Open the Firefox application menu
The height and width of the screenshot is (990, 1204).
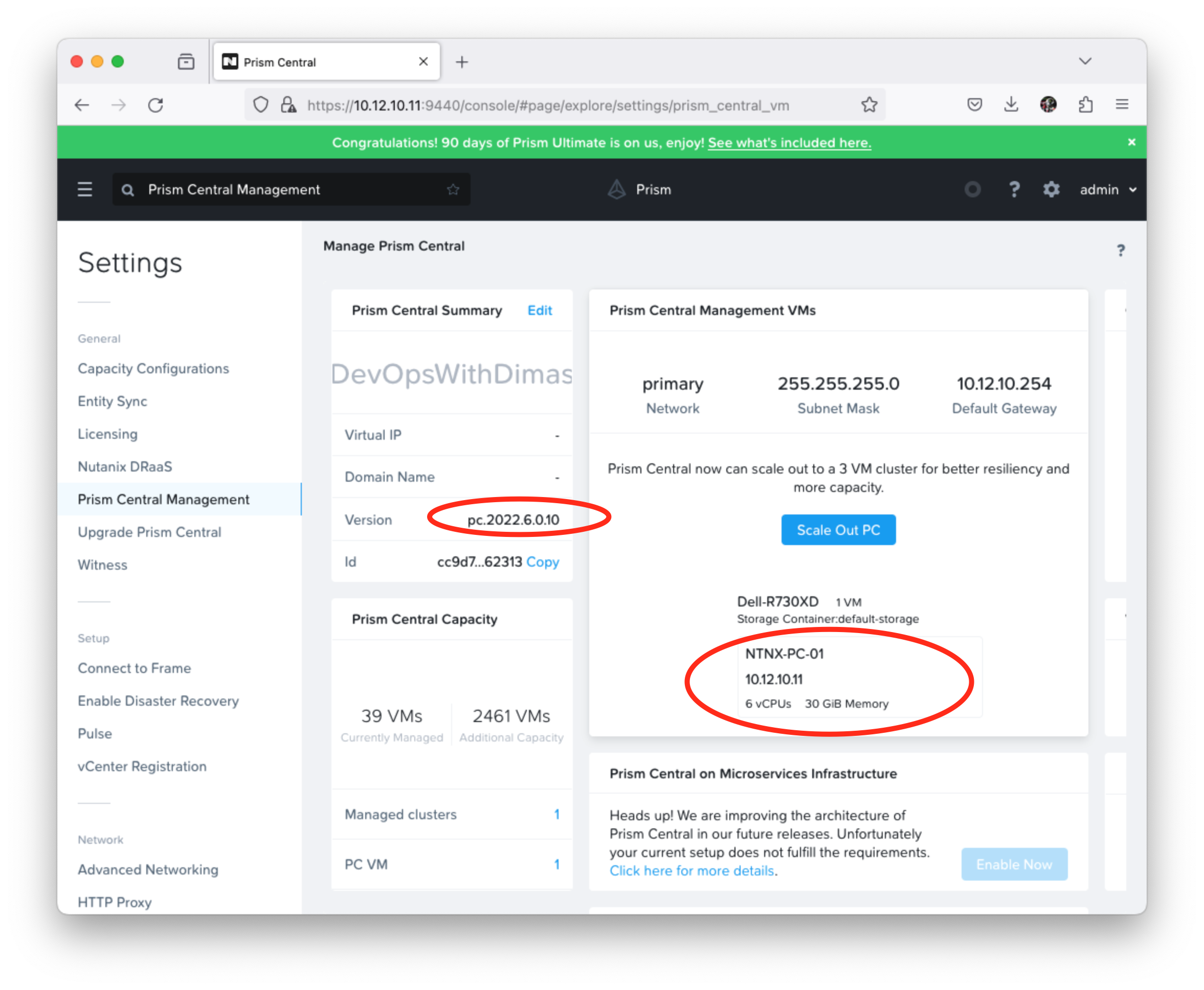pyautogui.click(x=1122, y=104)
